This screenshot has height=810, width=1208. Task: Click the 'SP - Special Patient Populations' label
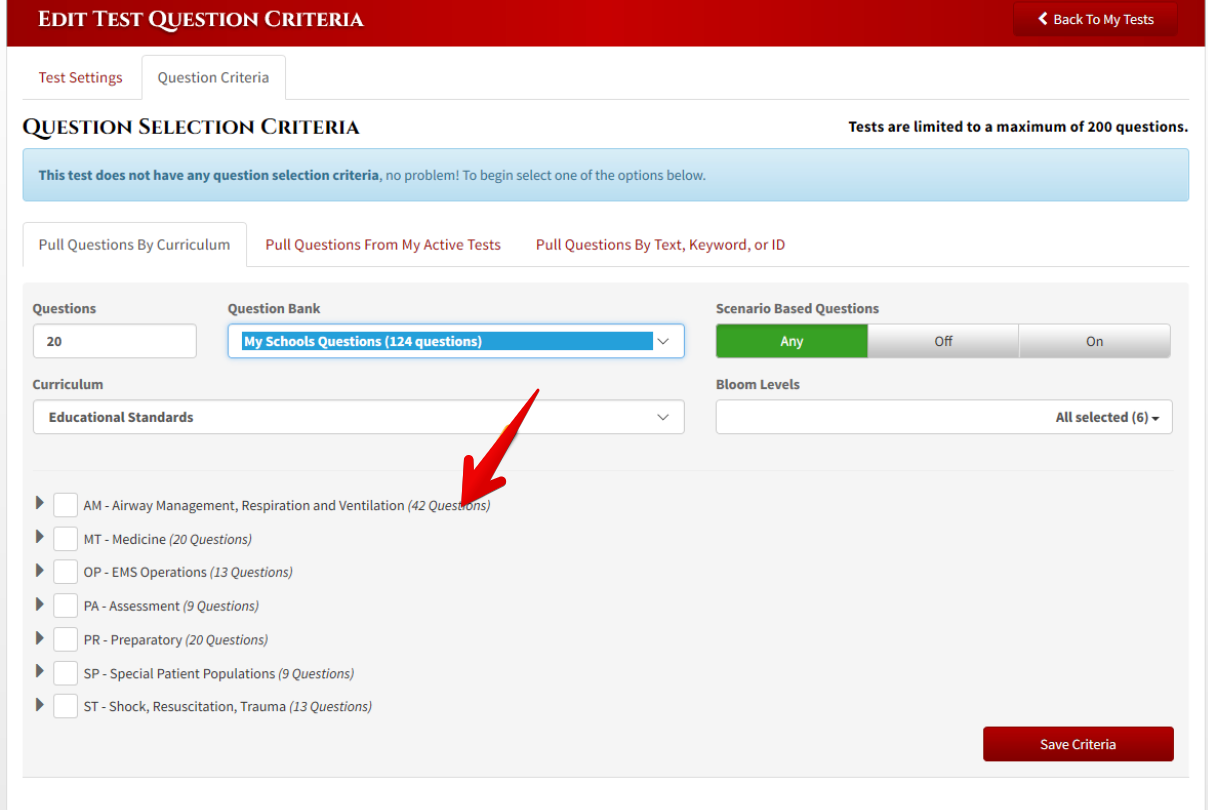(179, 673)
